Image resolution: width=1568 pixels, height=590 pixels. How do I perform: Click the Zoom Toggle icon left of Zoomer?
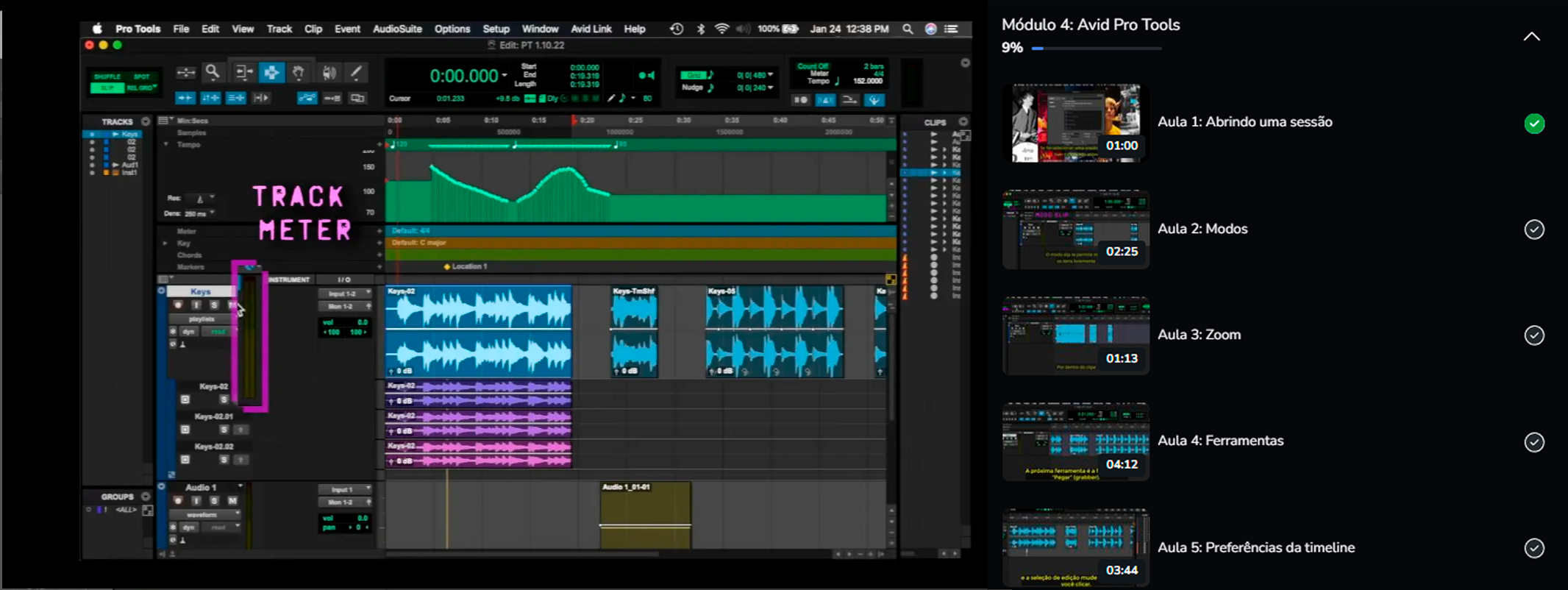pos(186,72)
